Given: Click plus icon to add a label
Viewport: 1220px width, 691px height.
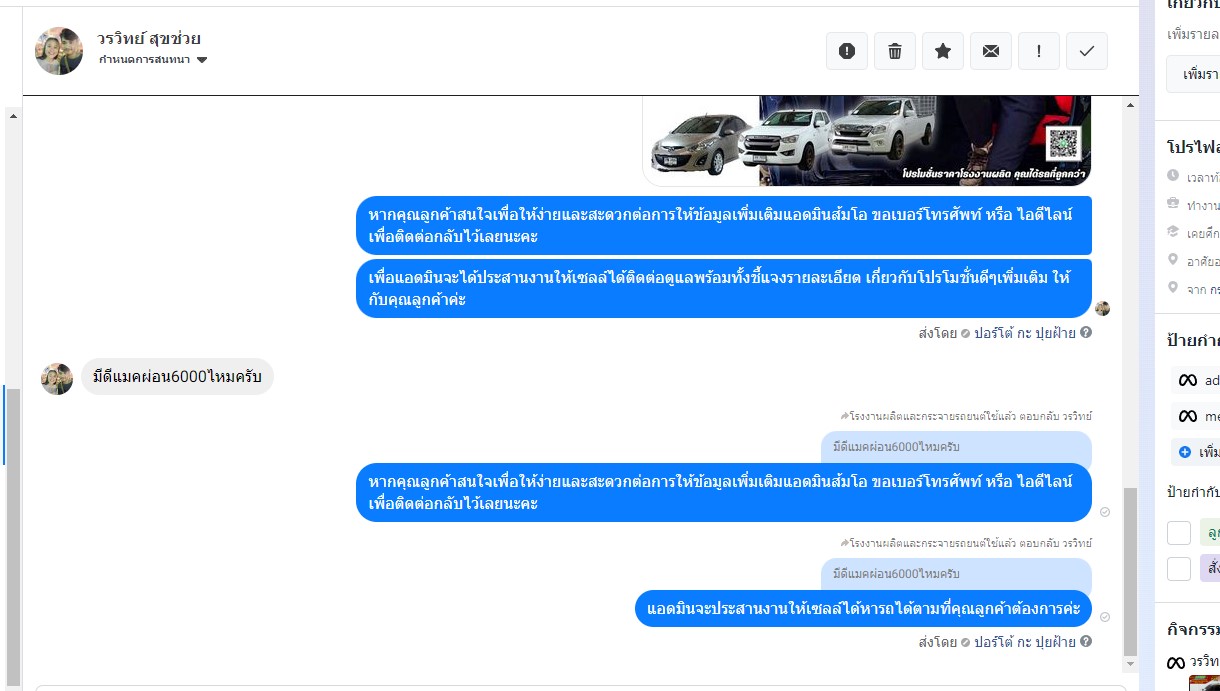Looking at the screenshot, I should click(x=1185, y=452).
